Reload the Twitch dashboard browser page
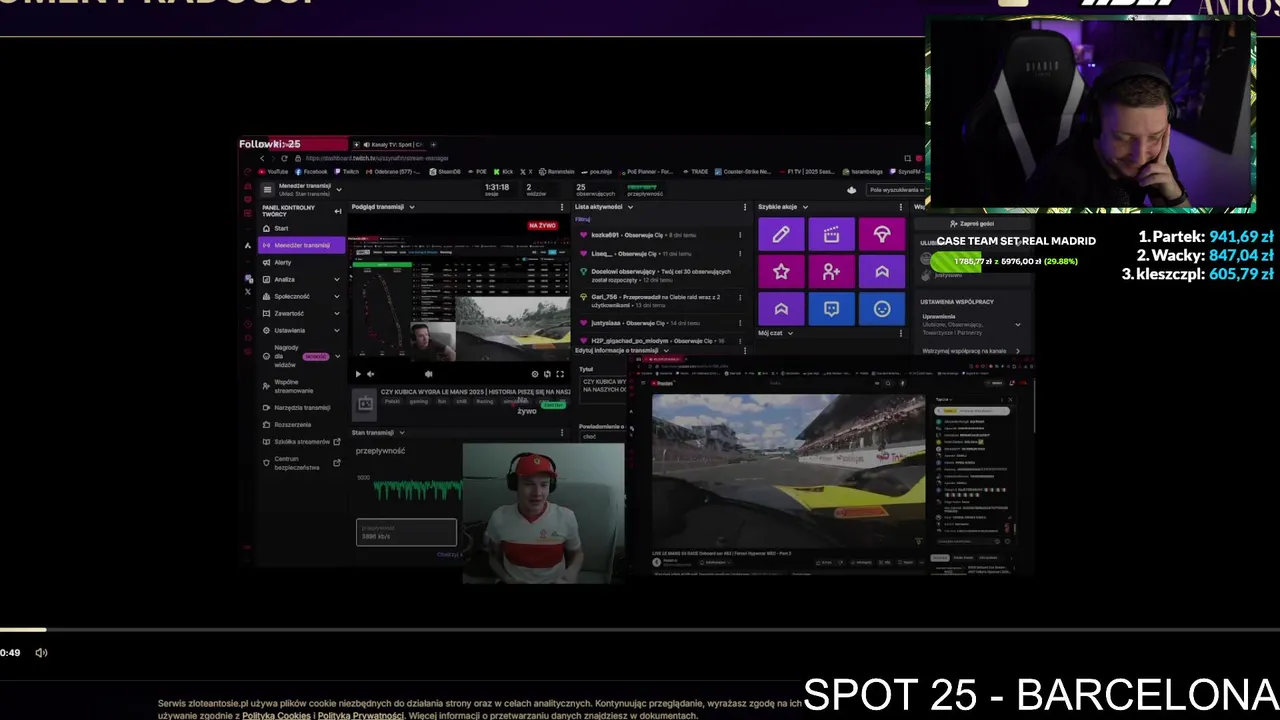1280x720 pixels. pyautogui.click(x=284, y=158)
